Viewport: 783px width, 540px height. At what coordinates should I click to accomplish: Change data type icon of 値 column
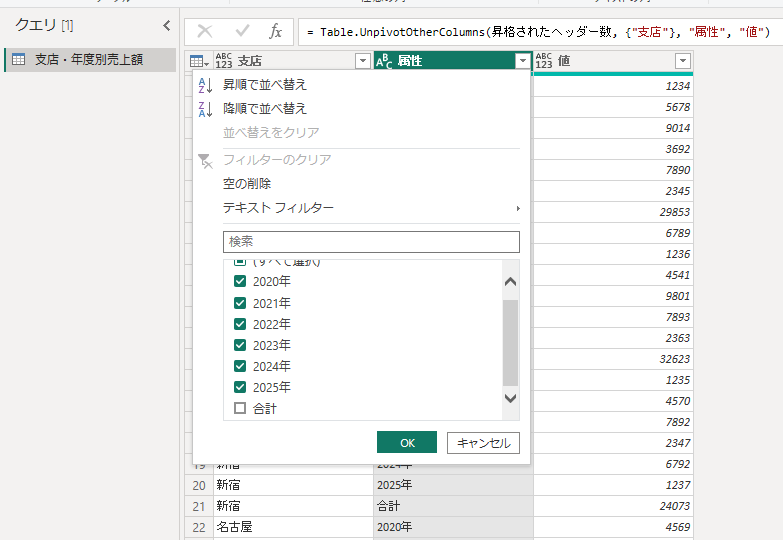click(544, 61)
